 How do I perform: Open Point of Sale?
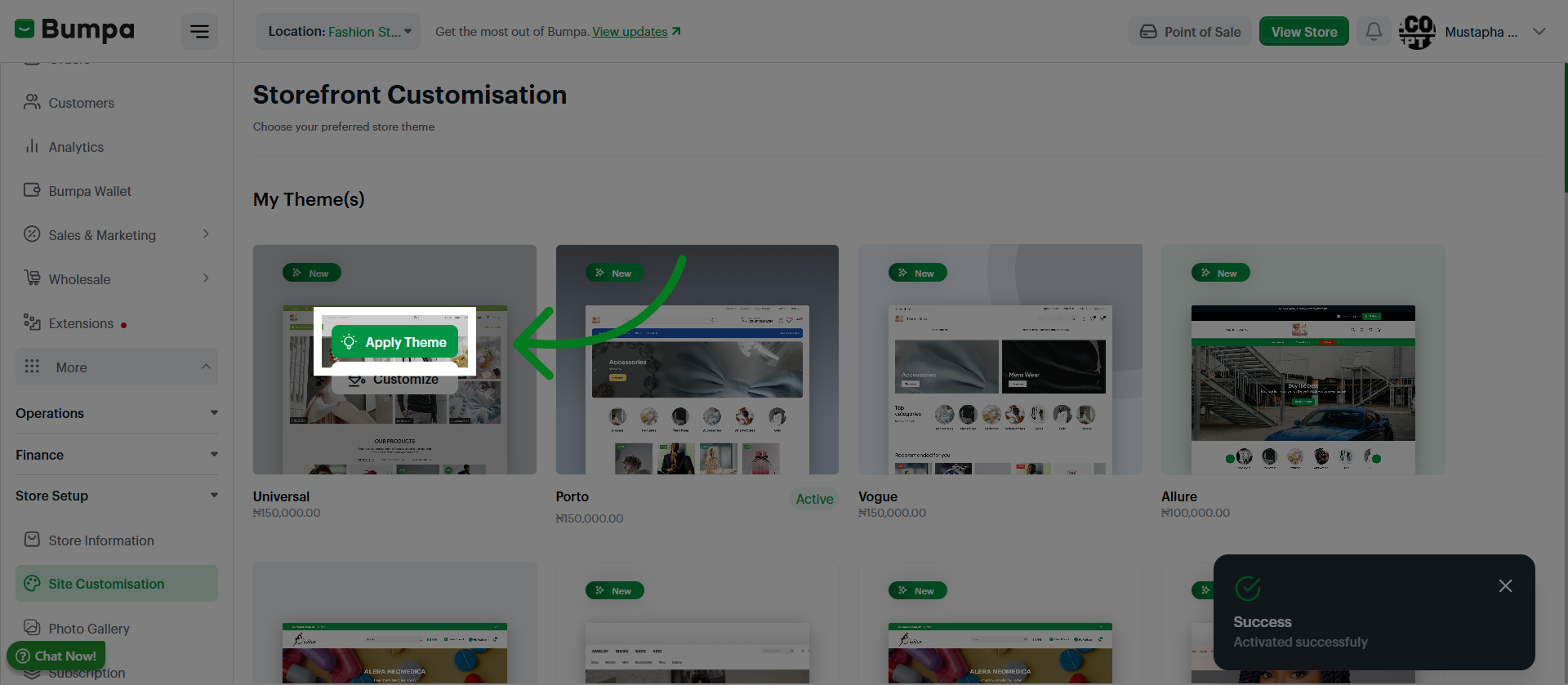[x=1190, y=31]
